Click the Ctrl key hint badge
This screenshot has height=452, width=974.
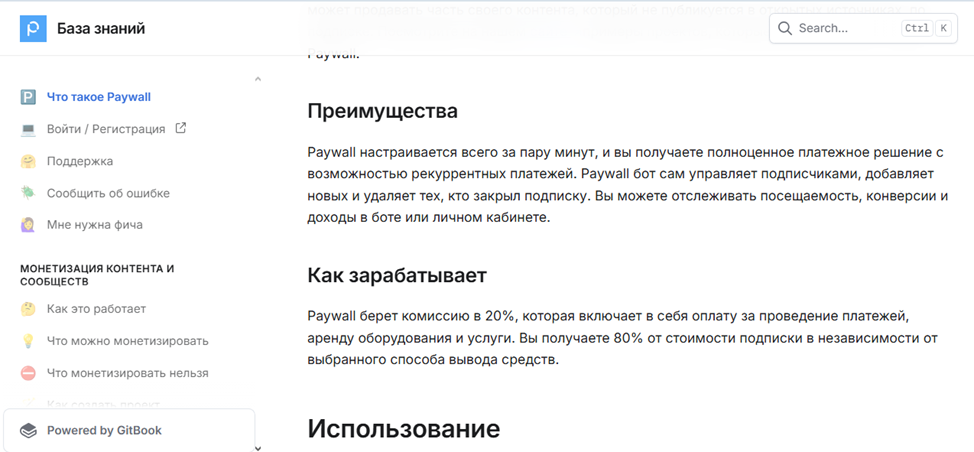[917, 29]
